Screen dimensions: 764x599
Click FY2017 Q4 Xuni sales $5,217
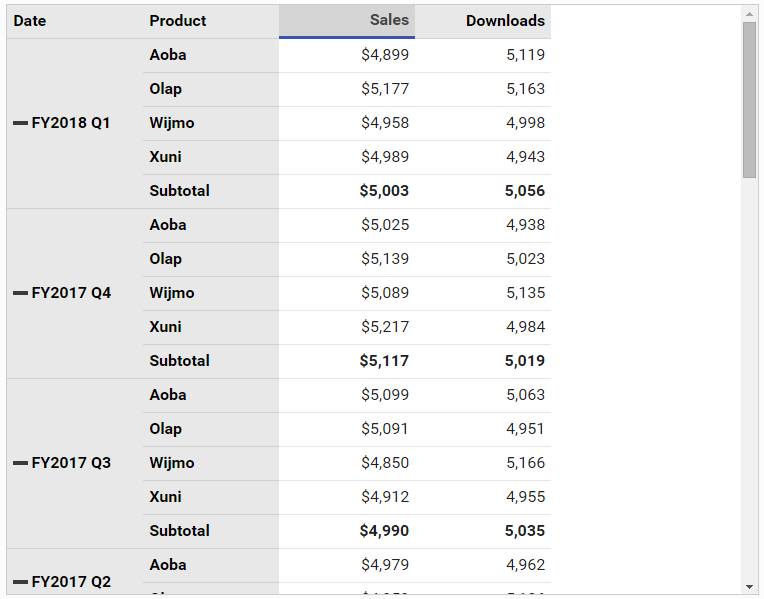(347, 327)
